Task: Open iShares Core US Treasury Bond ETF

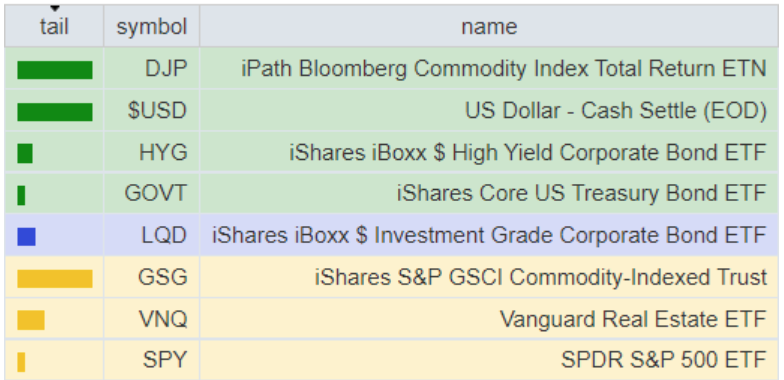Action: click(x=582, y=193)
